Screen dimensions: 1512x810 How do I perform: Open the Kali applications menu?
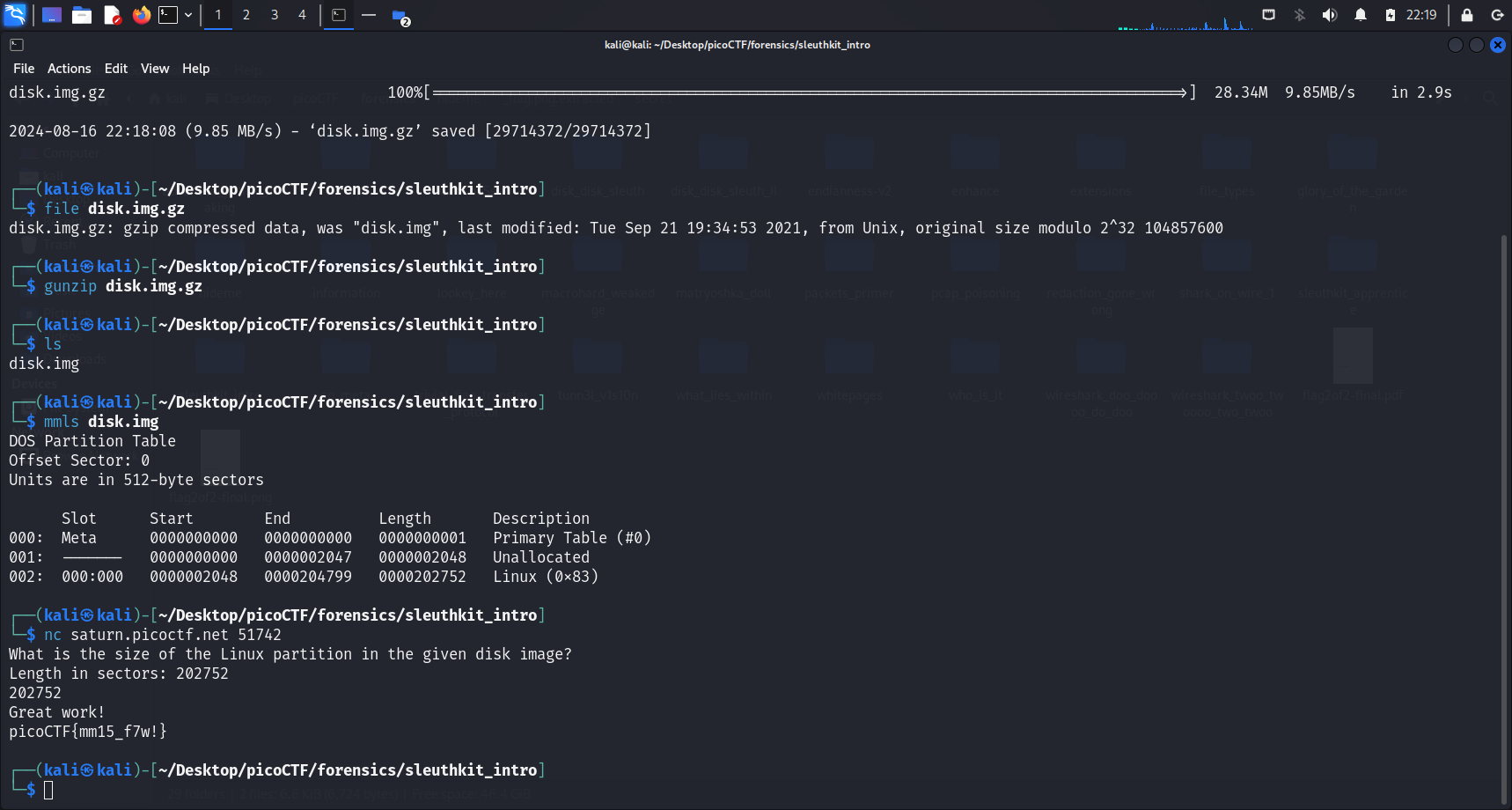pyautogui.click(x=15, y=14)
